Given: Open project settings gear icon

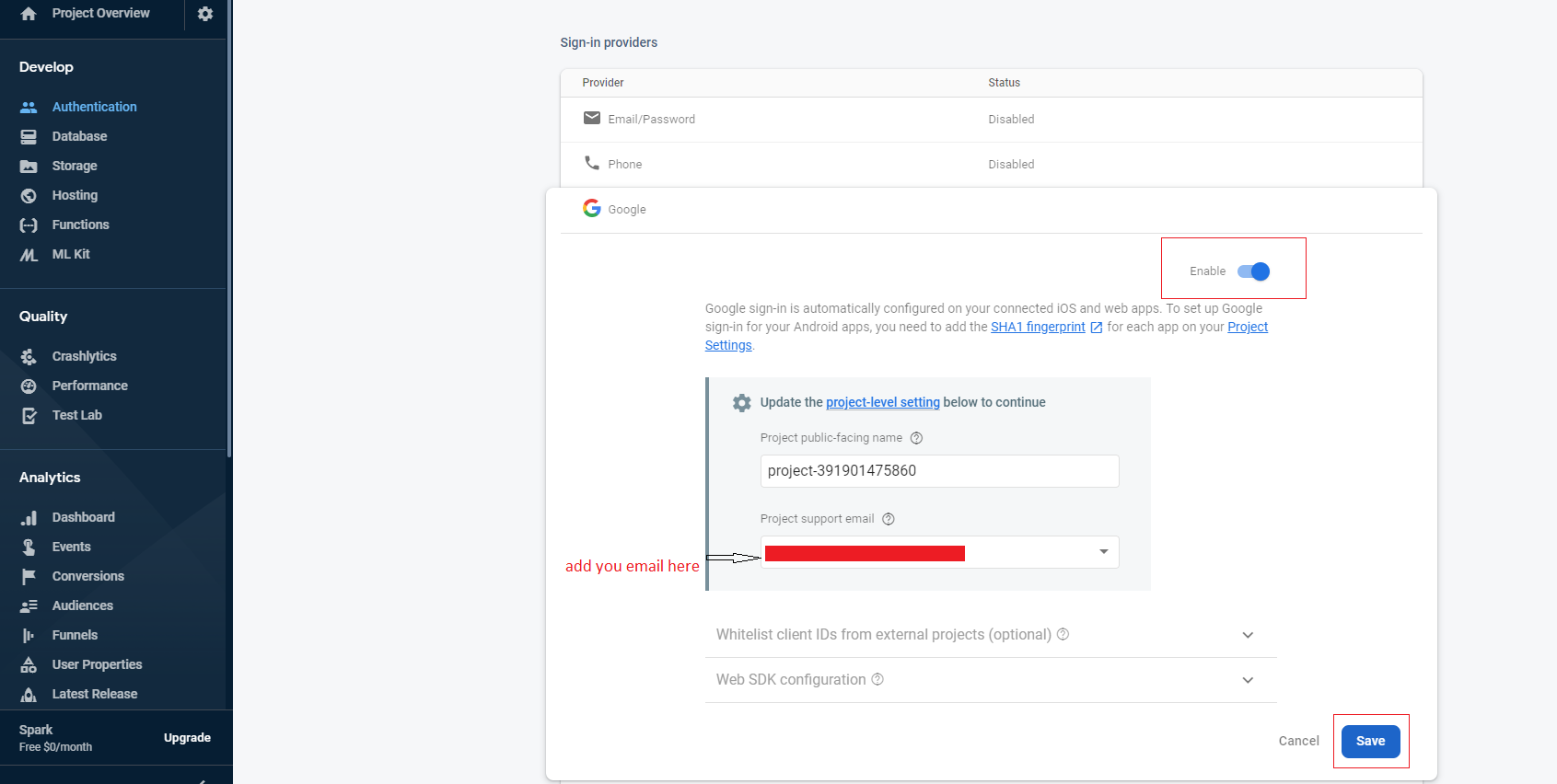Looking at the screenshot, I should coord(205,14).
